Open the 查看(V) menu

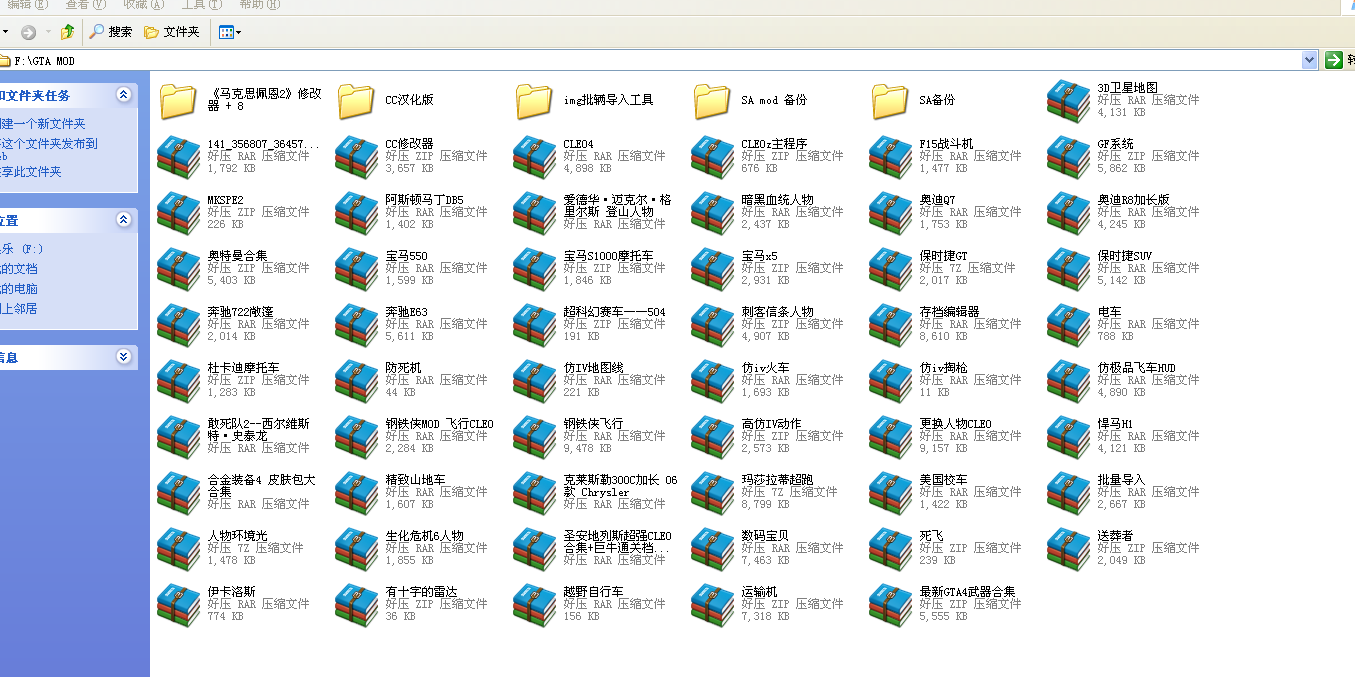pyautogui.click(x=84, y=5)
